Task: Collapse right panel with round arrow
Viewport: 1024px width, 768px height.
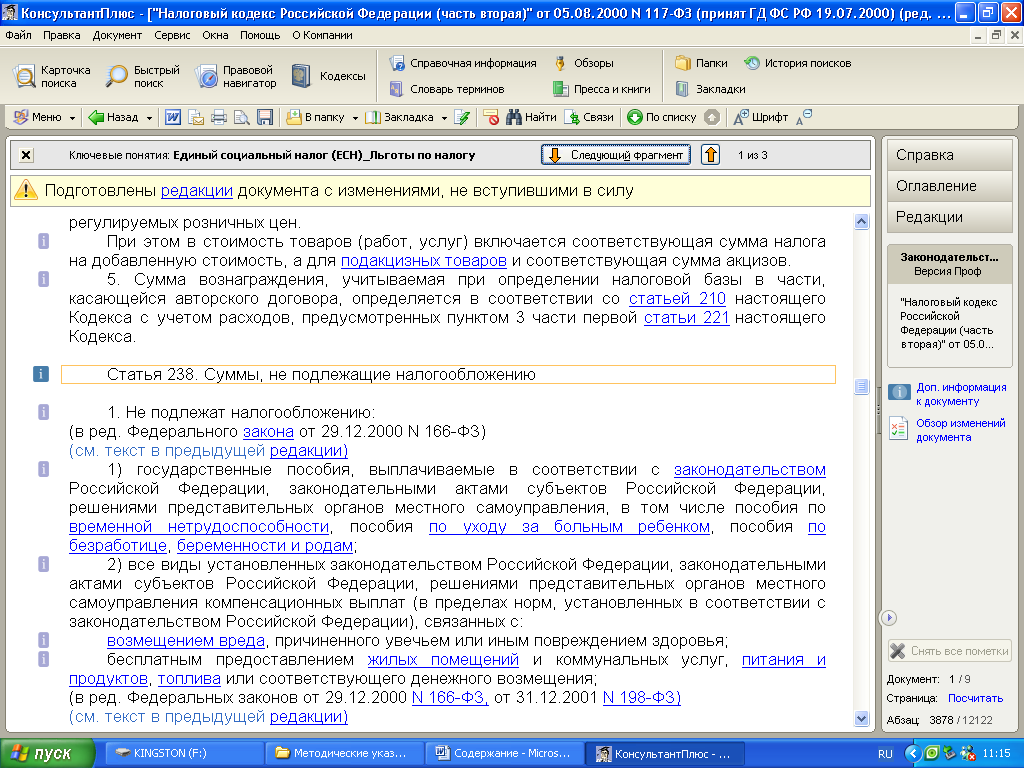Action: (x=888, y=618)
